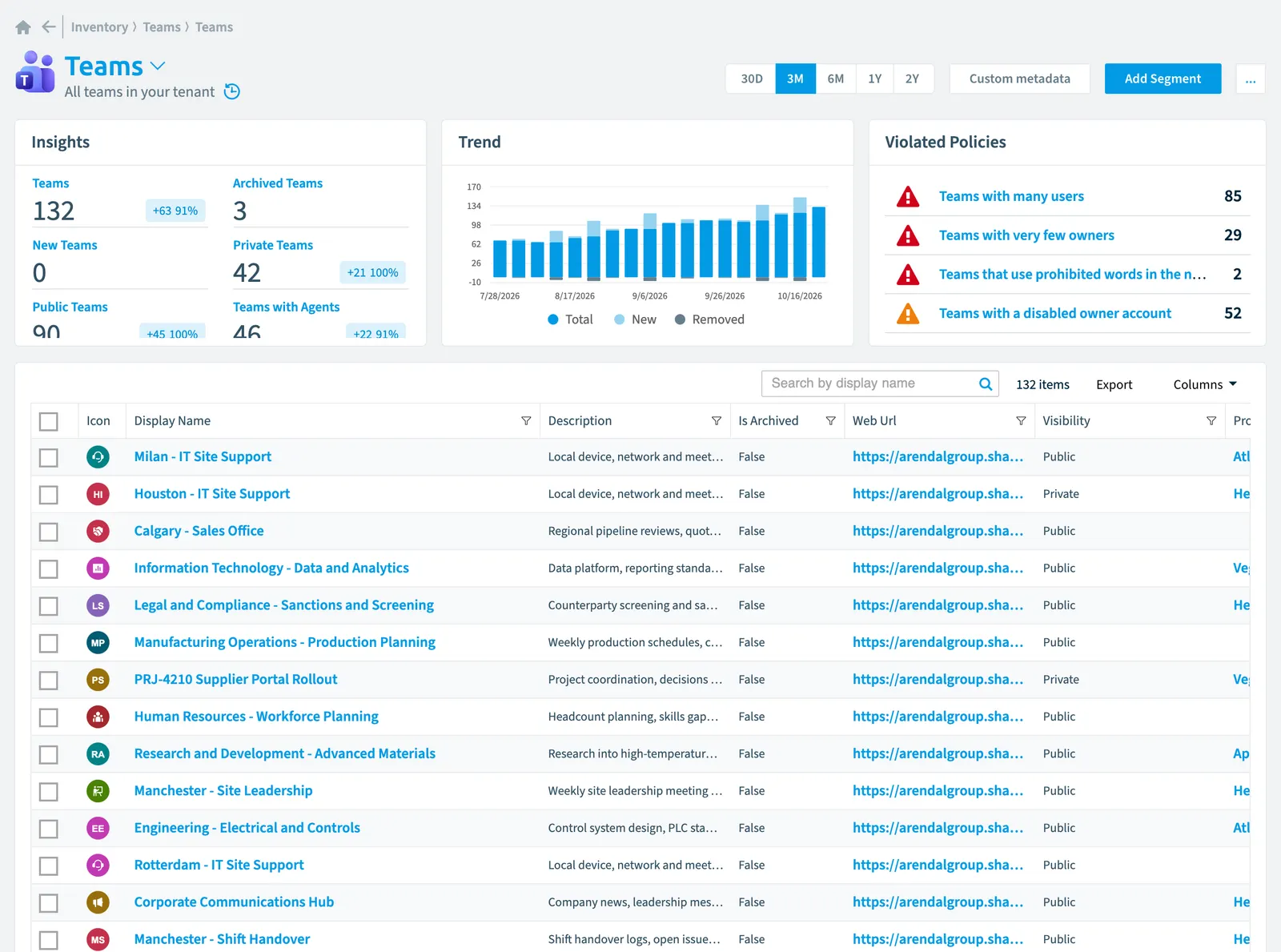
Task: Select the Manchester - Site Leadership checkbox
Action: 49,791
